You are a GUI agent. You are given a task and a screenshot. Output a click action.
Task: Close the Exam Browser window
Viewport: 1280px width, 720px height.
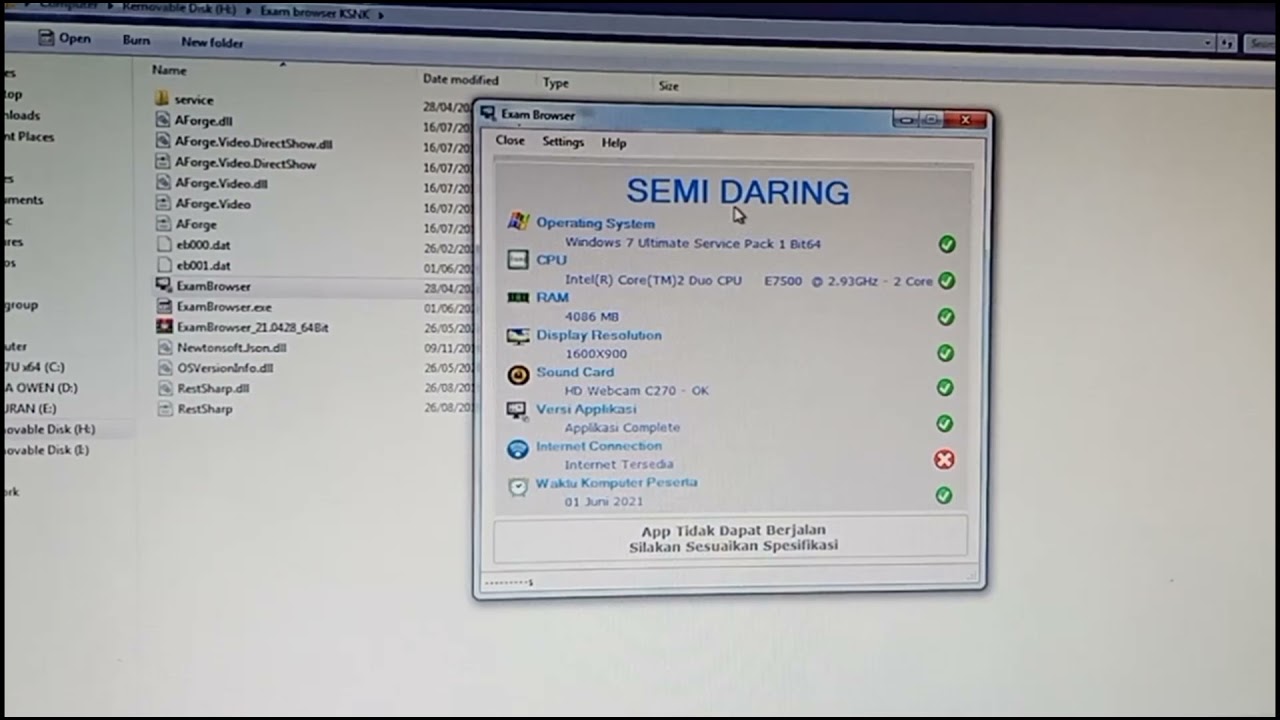point(965,120)
